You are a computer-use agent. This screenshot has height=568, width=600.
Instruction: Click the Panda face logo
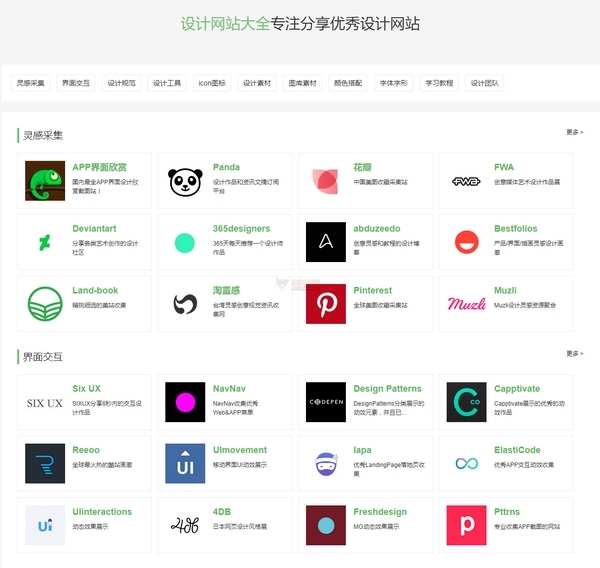pos(185,182)
